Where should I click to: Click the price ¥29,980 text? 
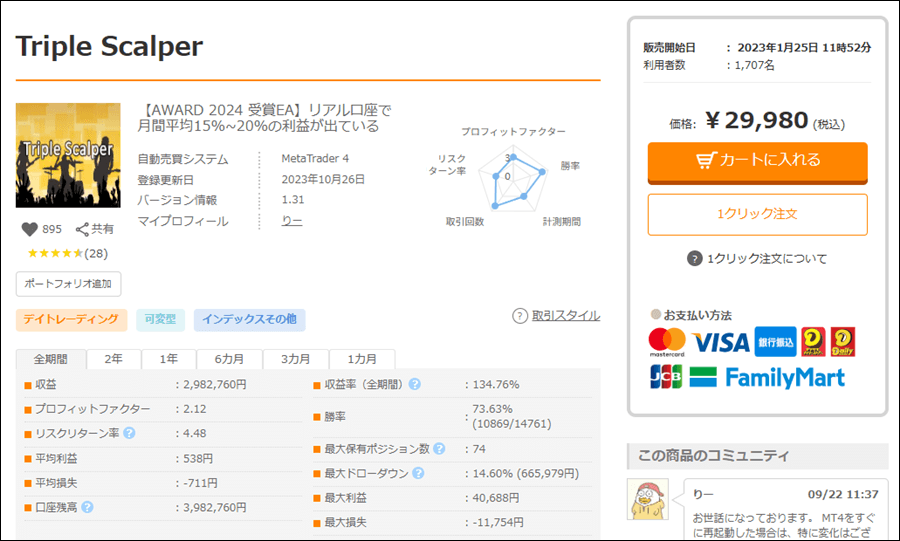point(757,120)
